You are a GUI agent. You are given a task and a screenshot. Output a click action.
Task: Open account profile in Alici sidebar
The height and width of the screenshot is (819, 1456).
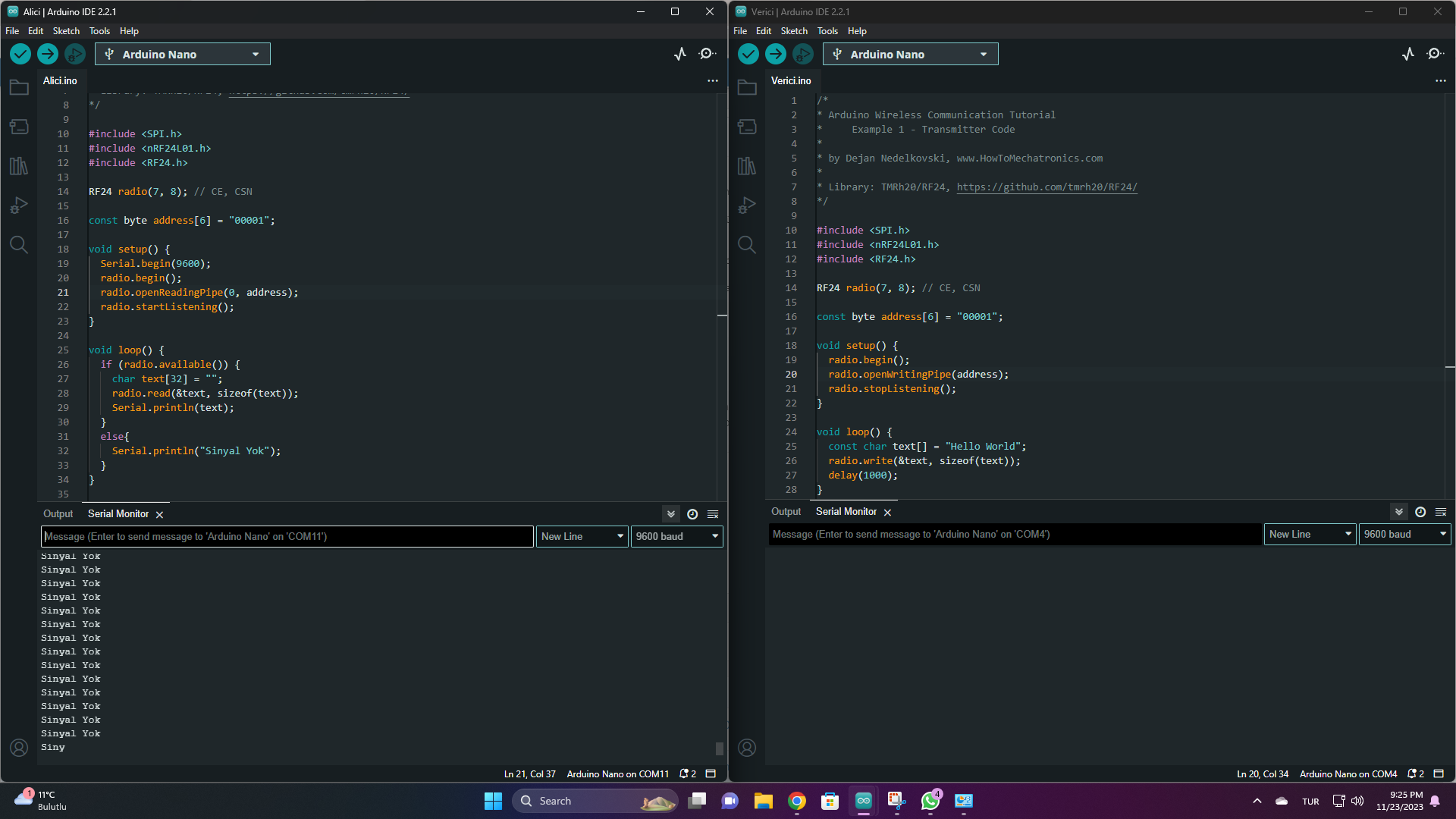(x=19, y=748)
